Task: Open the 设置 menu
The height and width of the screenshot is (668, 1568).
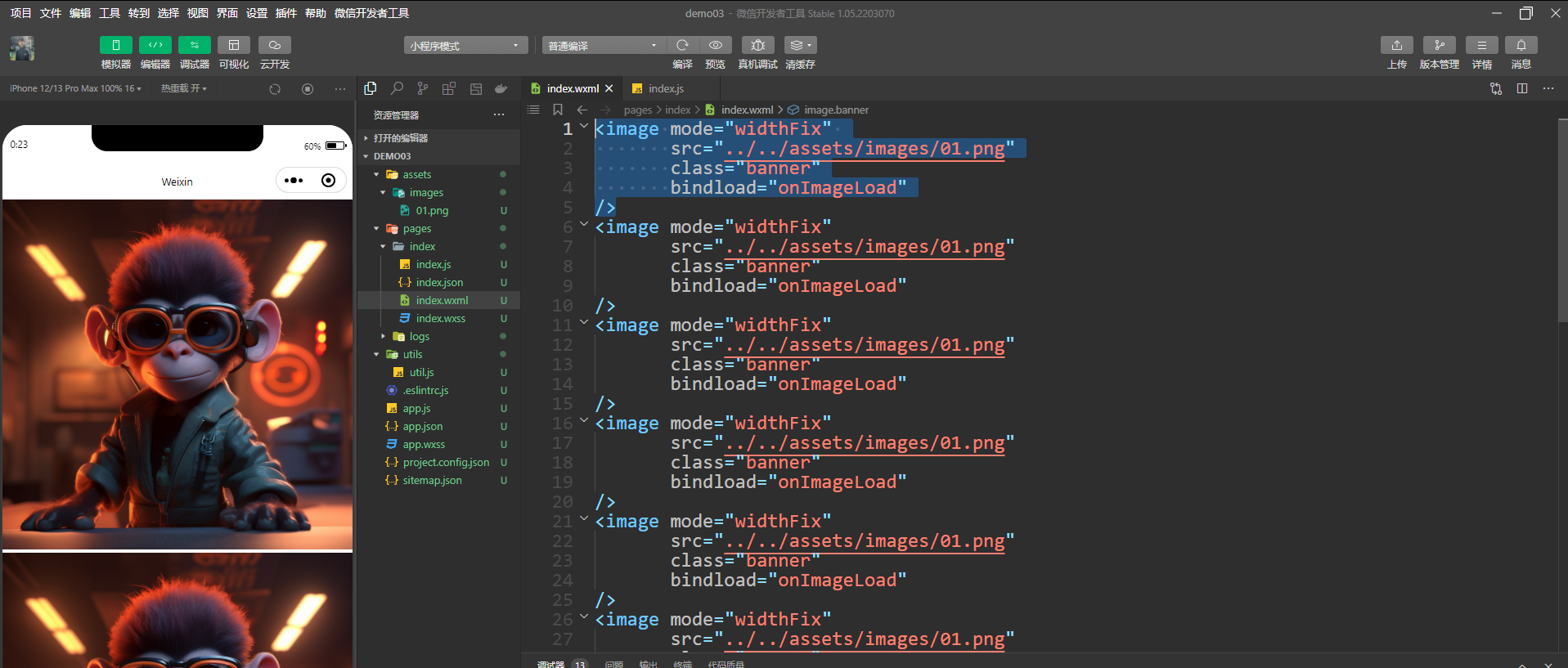Action: 257,13
